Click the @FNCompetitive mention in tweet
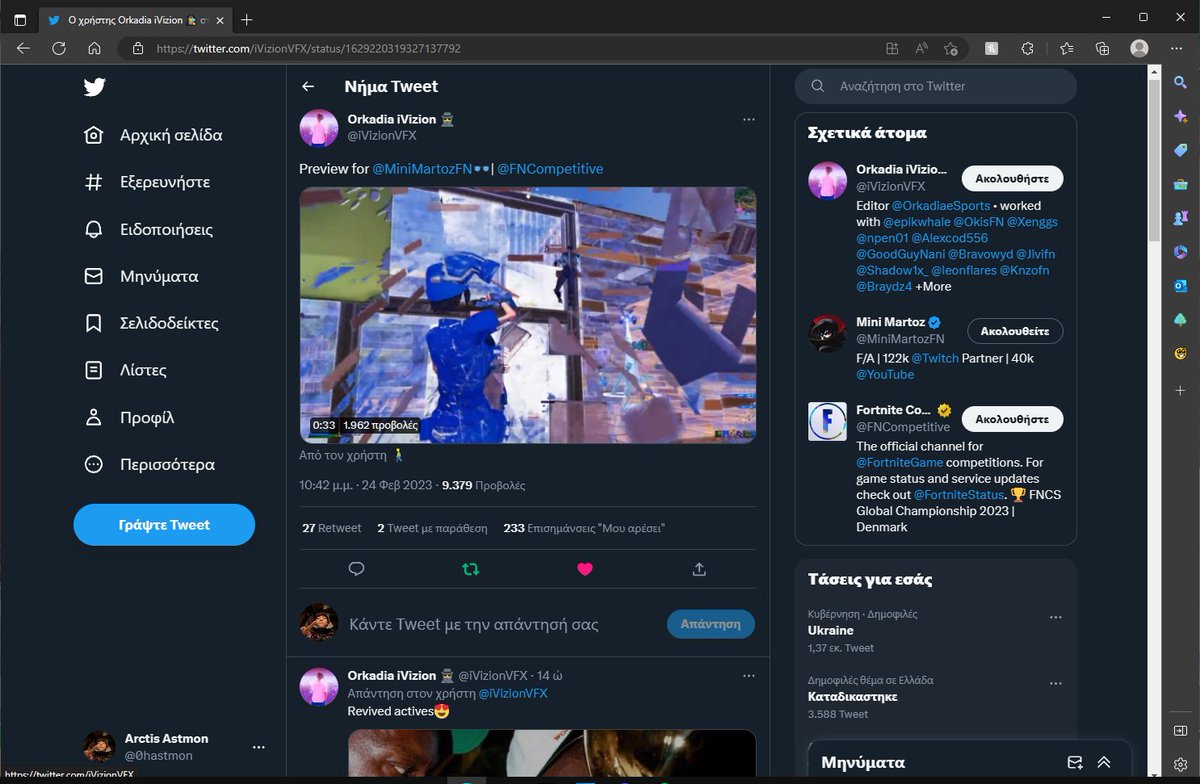 550,169
